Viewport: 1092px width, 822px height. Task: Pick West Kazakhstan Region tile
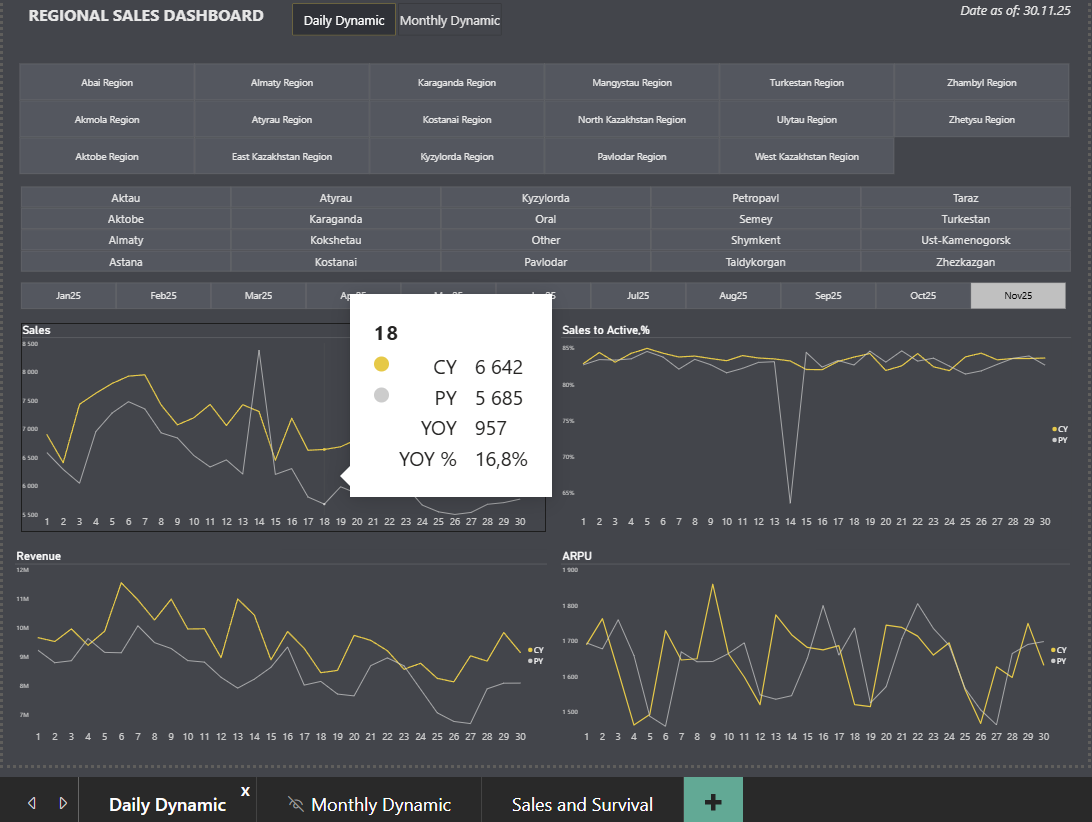click(806, 157)
